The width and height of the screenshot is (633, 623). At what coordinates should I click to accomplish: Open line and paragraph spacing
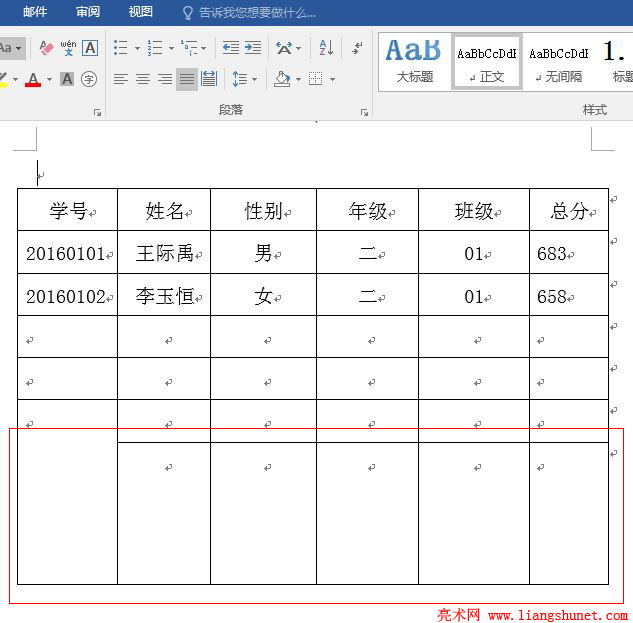point(240,79)
